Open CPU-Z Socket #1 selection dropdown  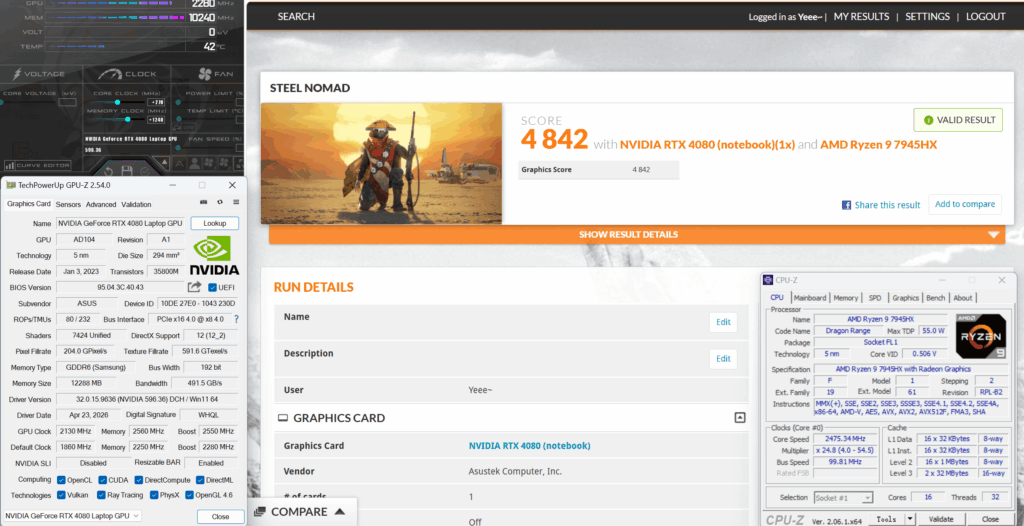844,498
